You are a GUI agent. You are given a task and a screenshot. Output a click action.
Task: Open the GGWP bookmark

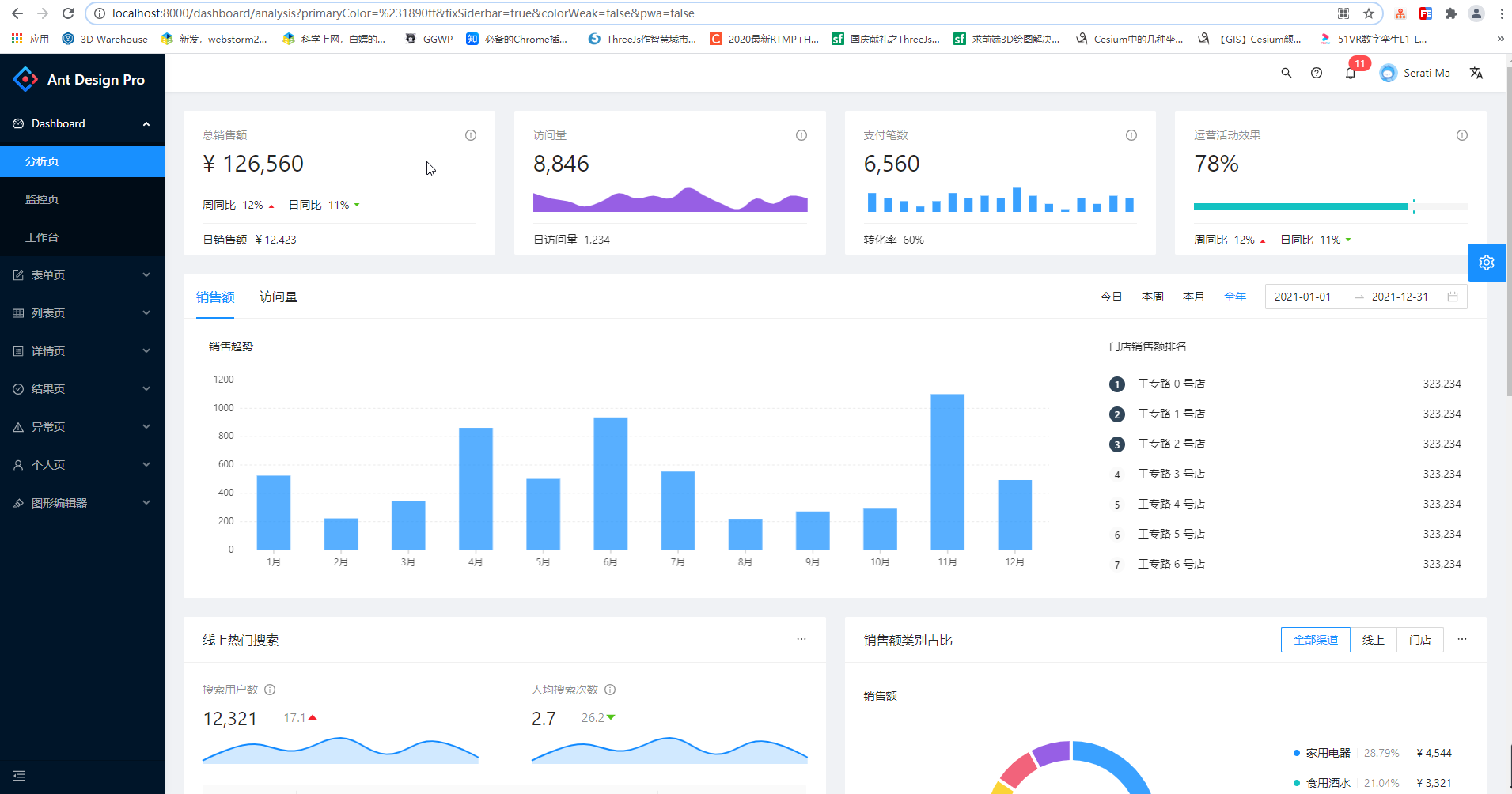430,39
